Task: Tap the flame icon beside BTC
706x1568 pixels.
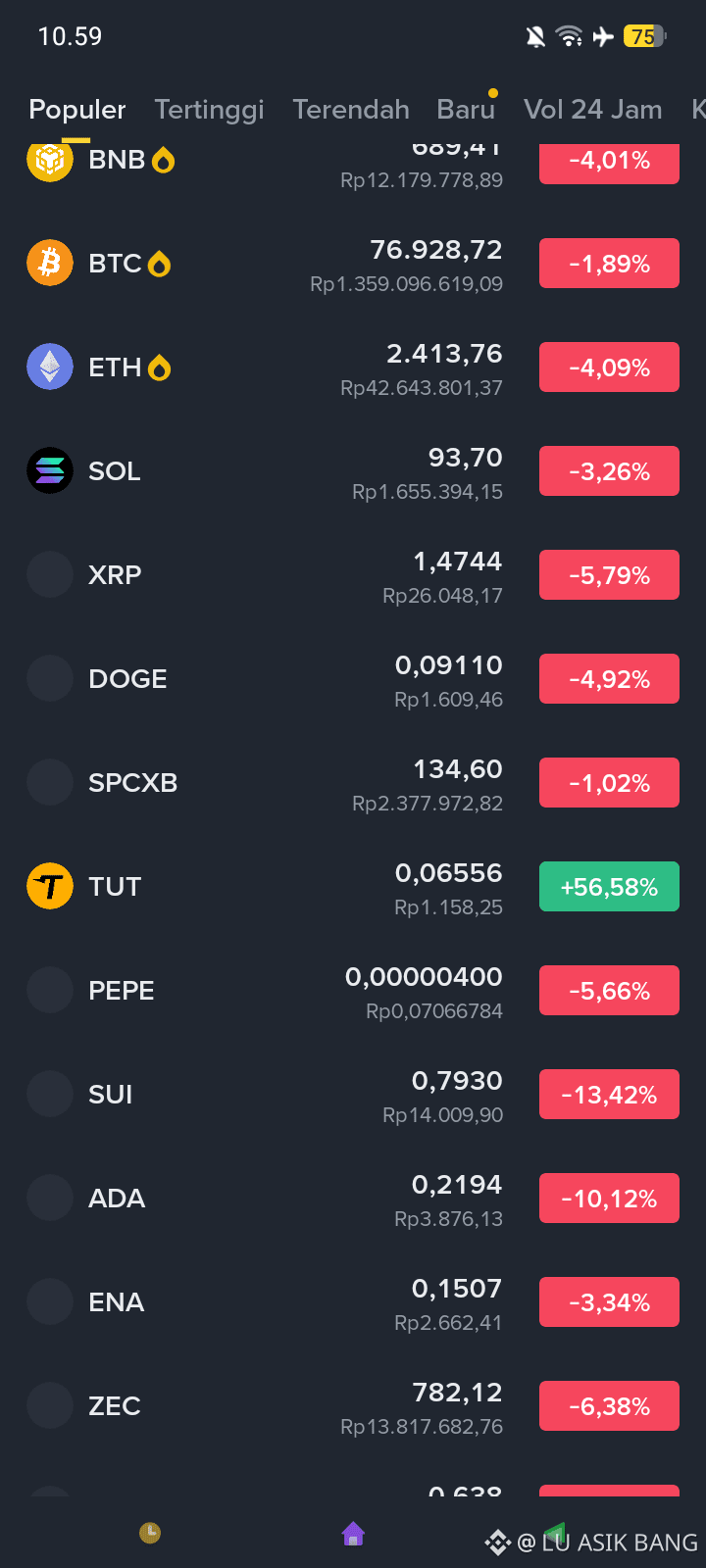Action: [x=160, y=264]
